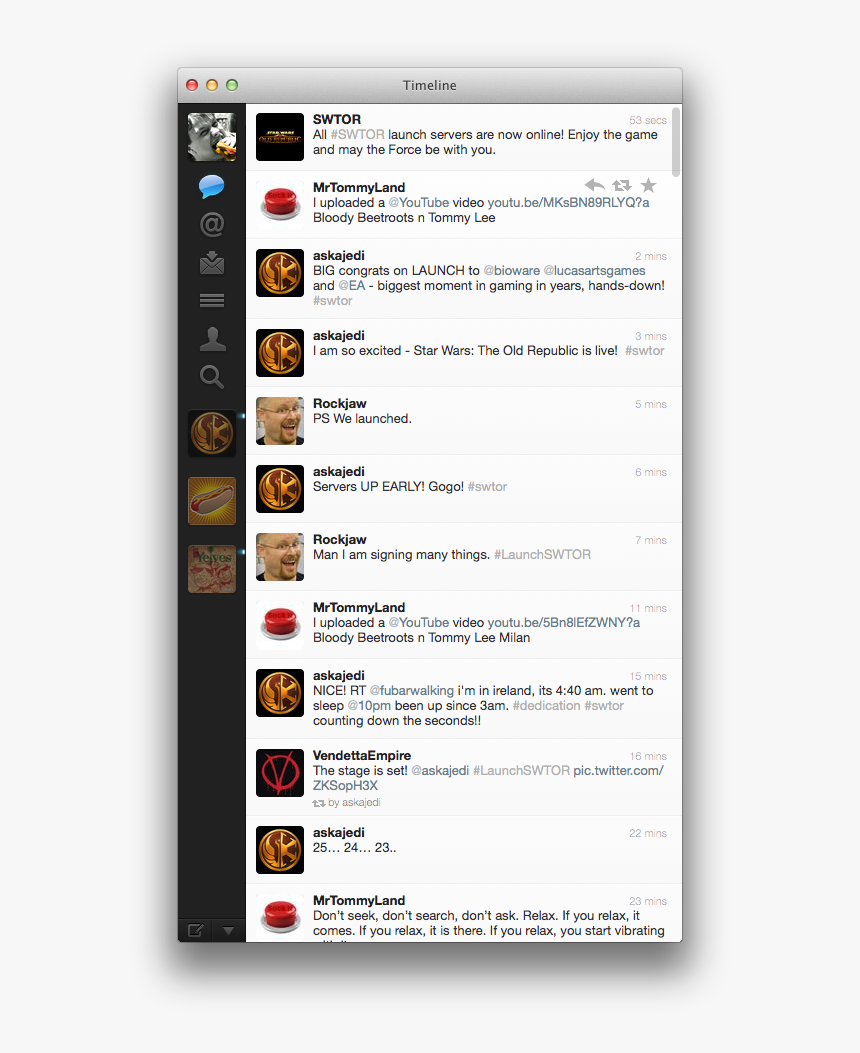Switch to the askajedi account avatar
860x1053 pixels.
point(212,433)
